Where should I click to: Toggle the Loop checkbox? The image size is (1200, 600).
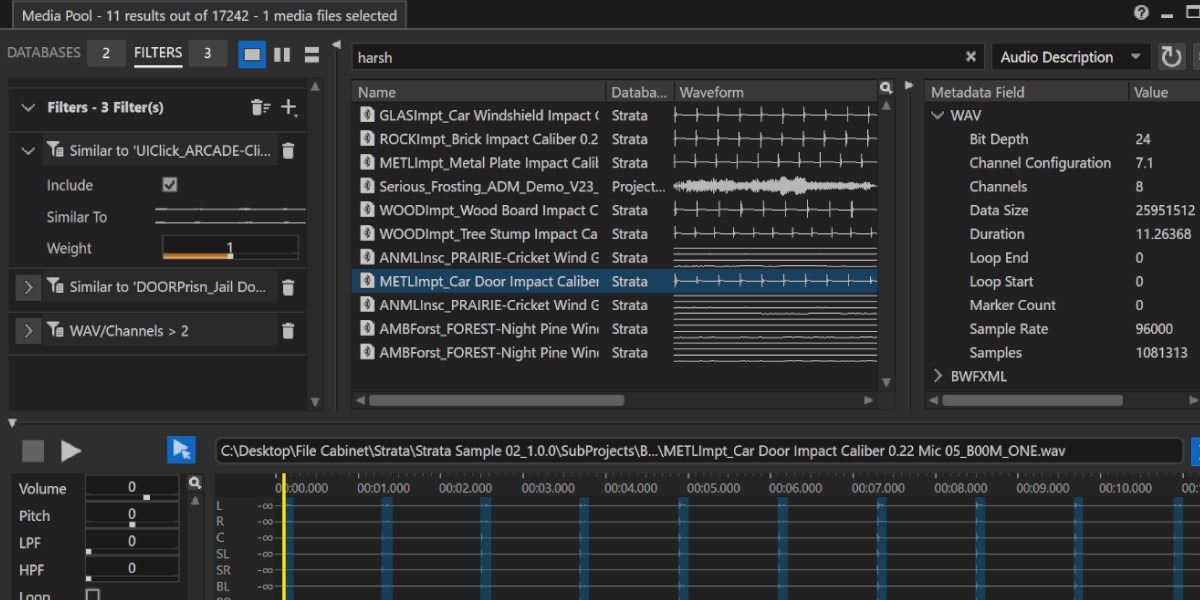(92, 595)
